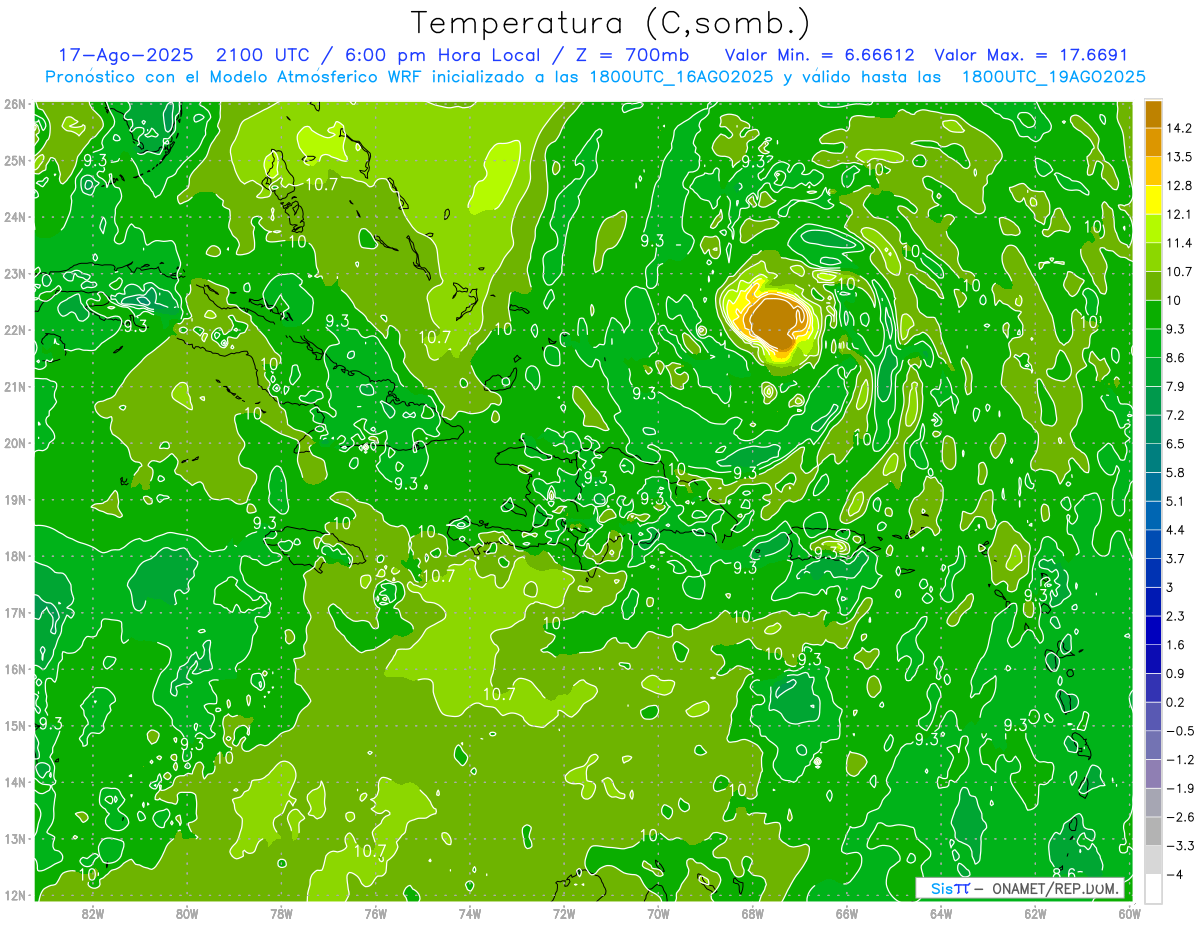Viewport: 1200px width, 927px height.
Task: Click the 13.5 value on the color scale
Action: 1179,157
